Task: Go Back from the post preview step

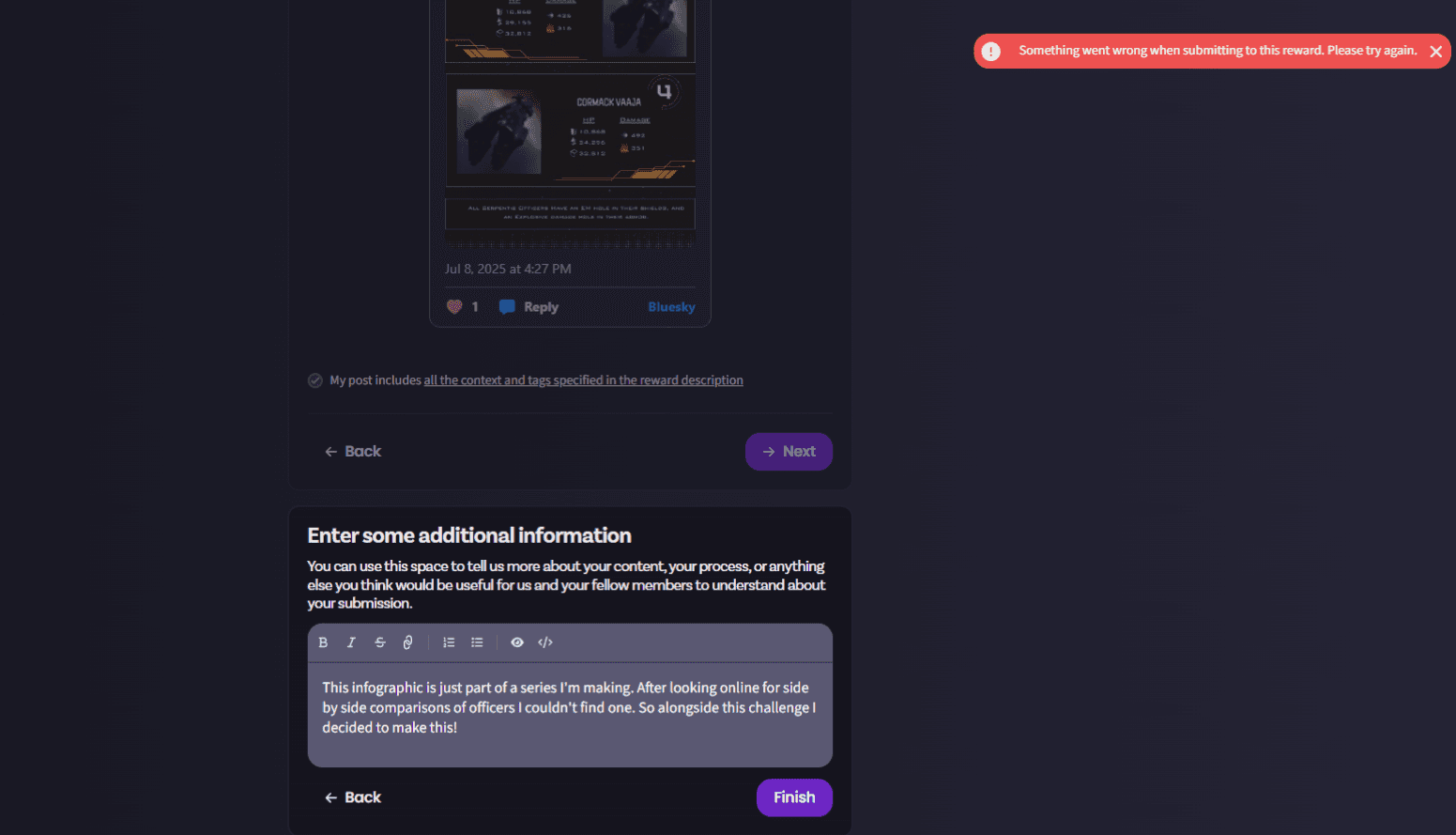Action: point(353,452)
